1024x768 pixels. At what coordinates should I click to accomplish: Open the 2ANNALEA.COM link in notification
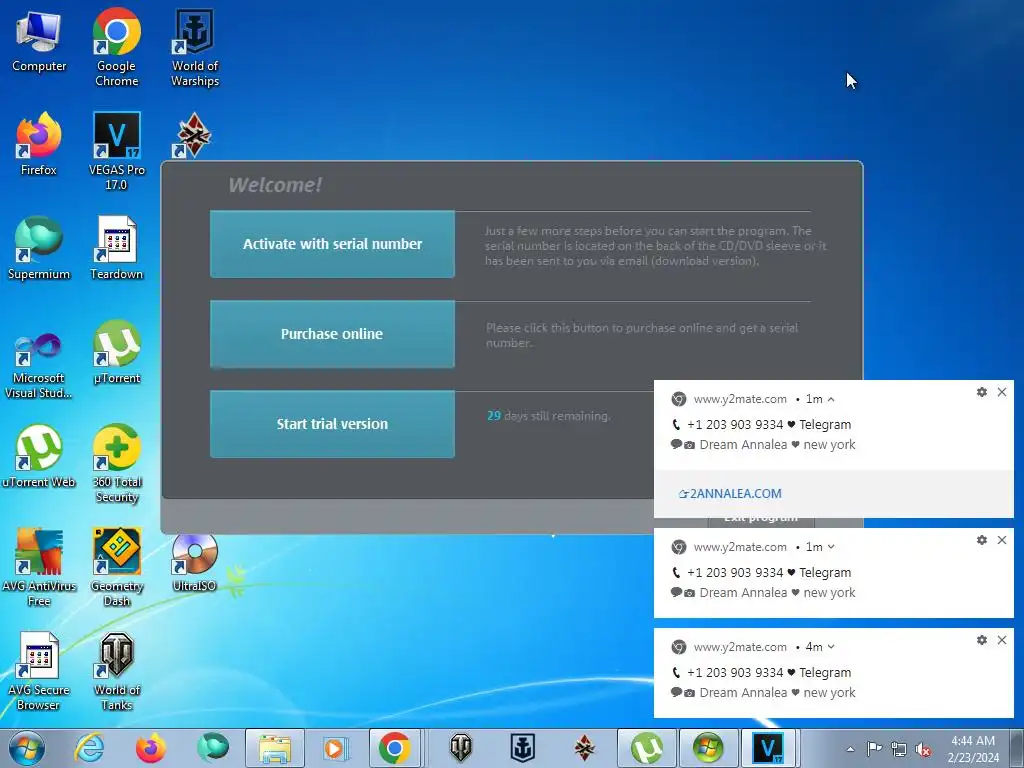pyautogui.click(x=730, y=494)
